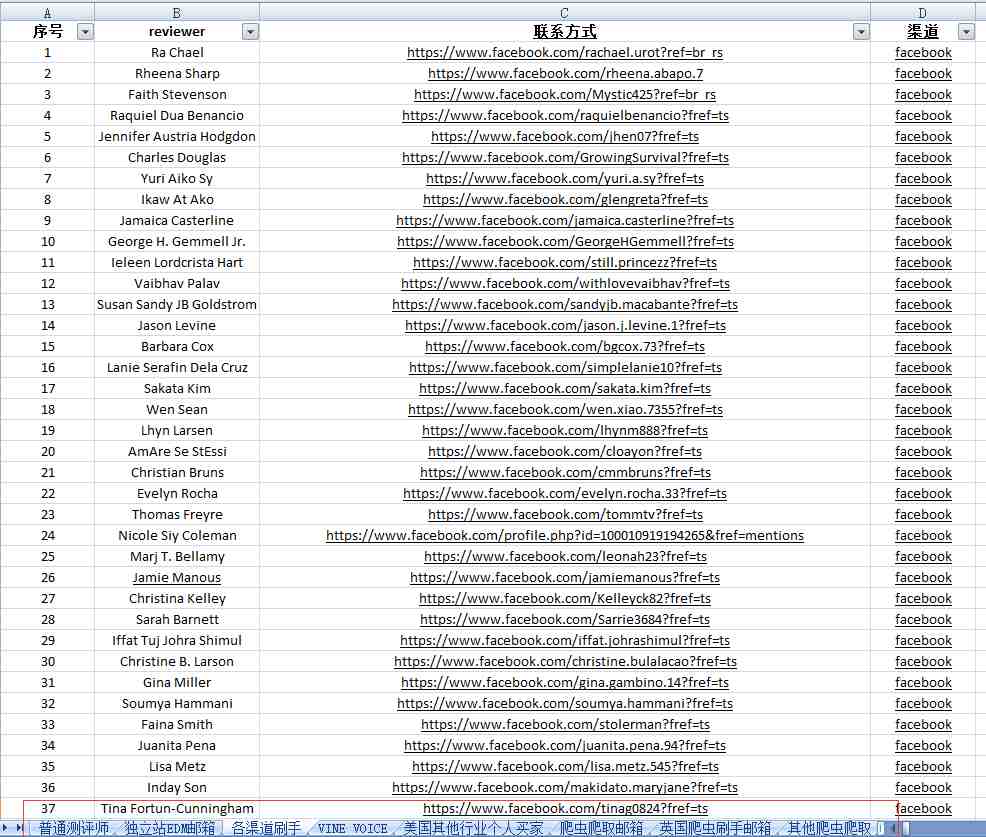986x837 pixels.
Task: Switch to the 独立站EDM邮箱 sheet tab
Action: click(x=170, y=829)
